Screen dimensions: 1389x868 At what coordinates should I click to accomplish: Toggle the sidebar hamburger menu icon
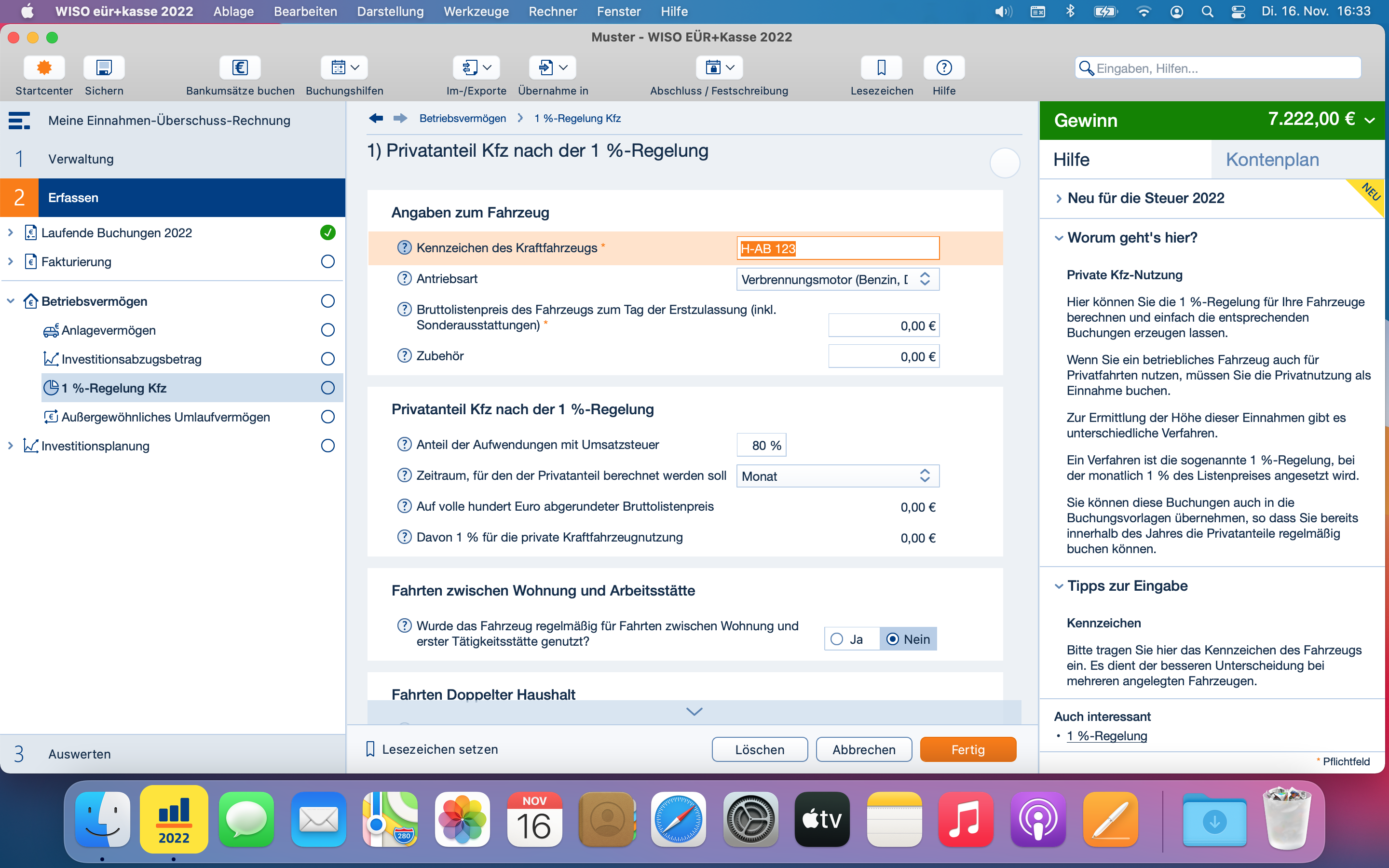19,121
